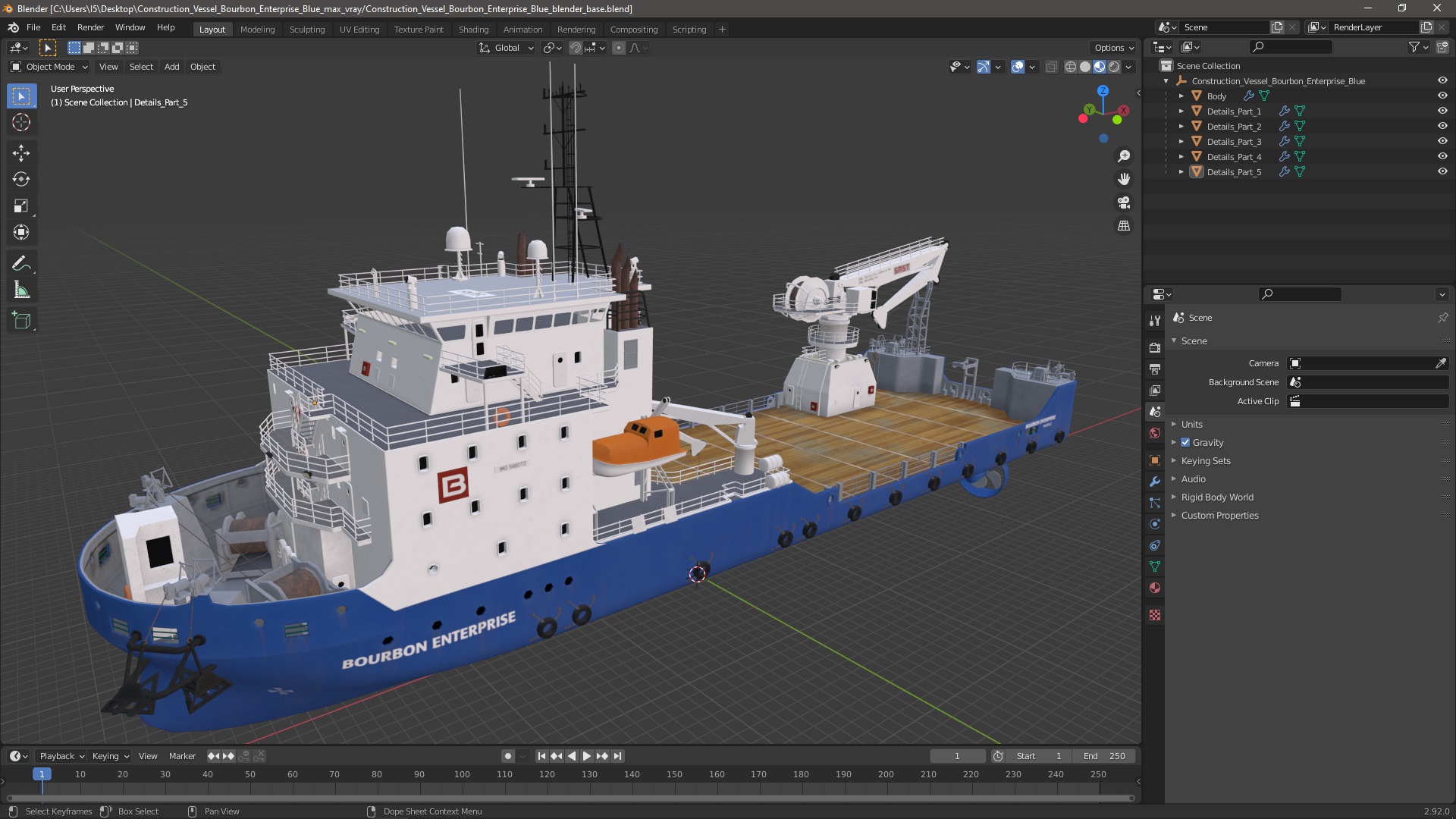
Task: Expand the Details_Part_3 tree item
Action: [1181, 142]
